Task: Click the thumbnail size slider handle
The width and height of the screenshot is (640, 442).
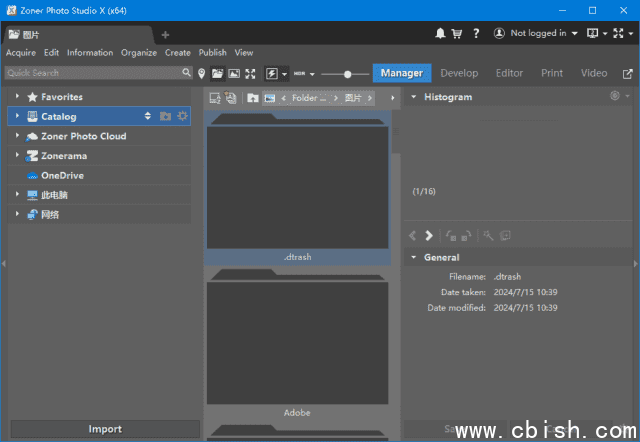Action: pos(348,73)
